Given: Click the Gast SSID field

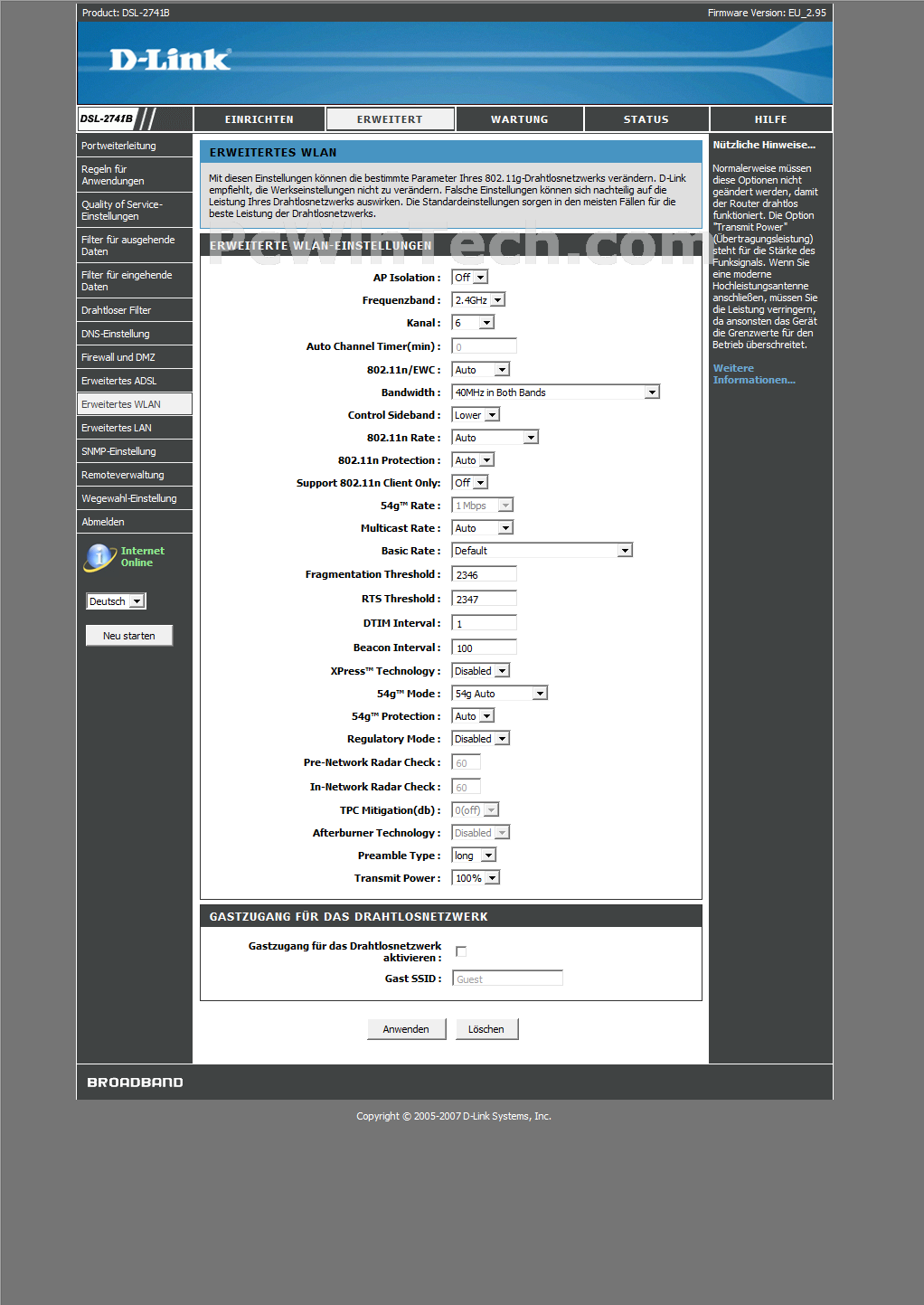Looking at the screenshot, I should (507, 979).
